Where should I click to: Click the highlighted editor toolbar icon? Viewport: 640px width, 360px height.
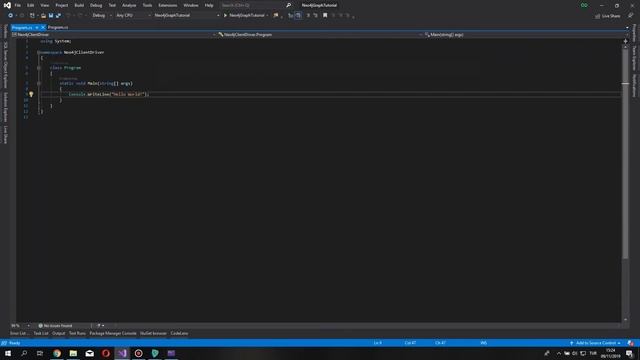(x=298, y=16)
